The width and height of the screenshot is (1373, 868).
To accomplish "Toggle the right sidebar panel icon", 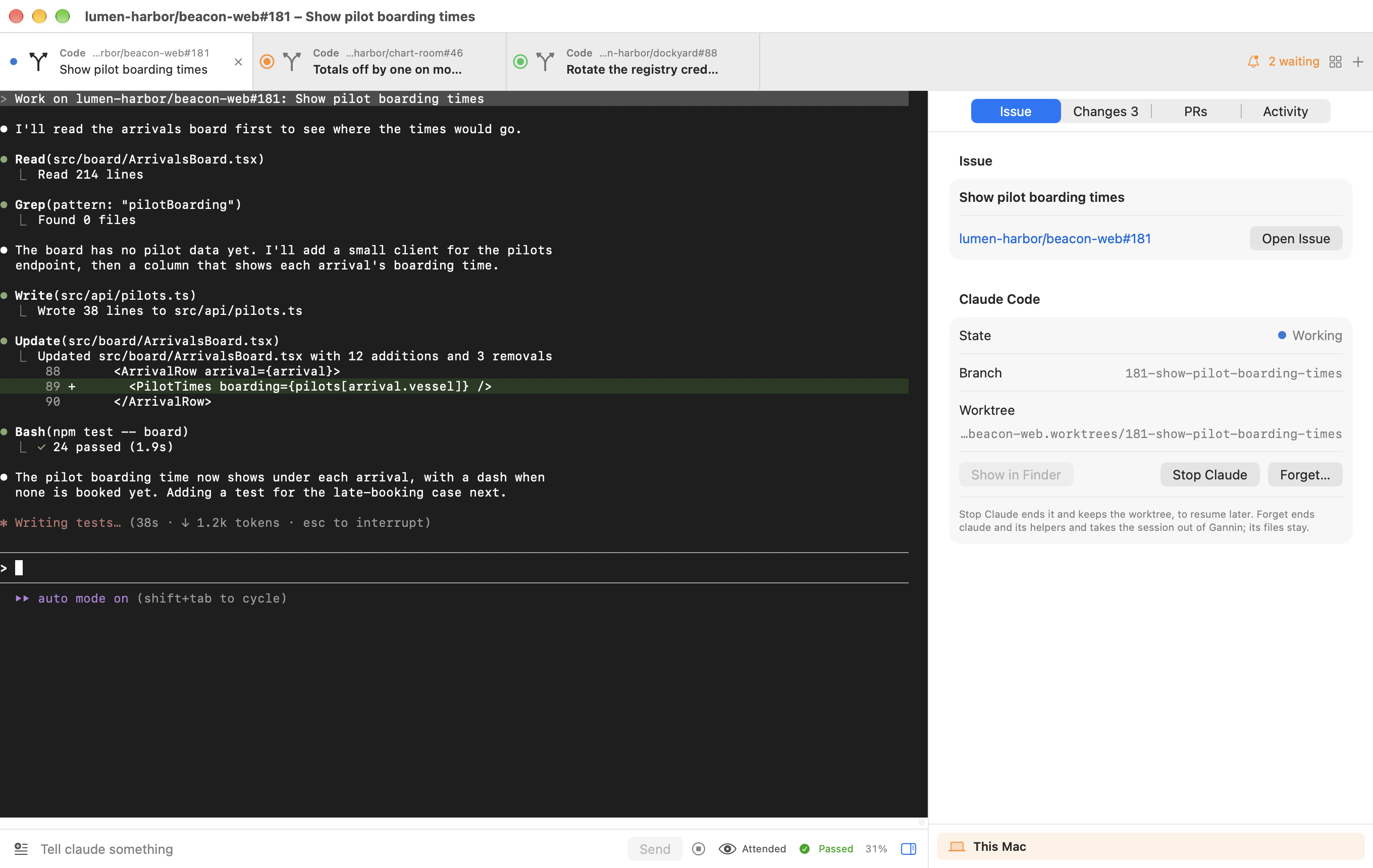I will [x=908, y=849].
